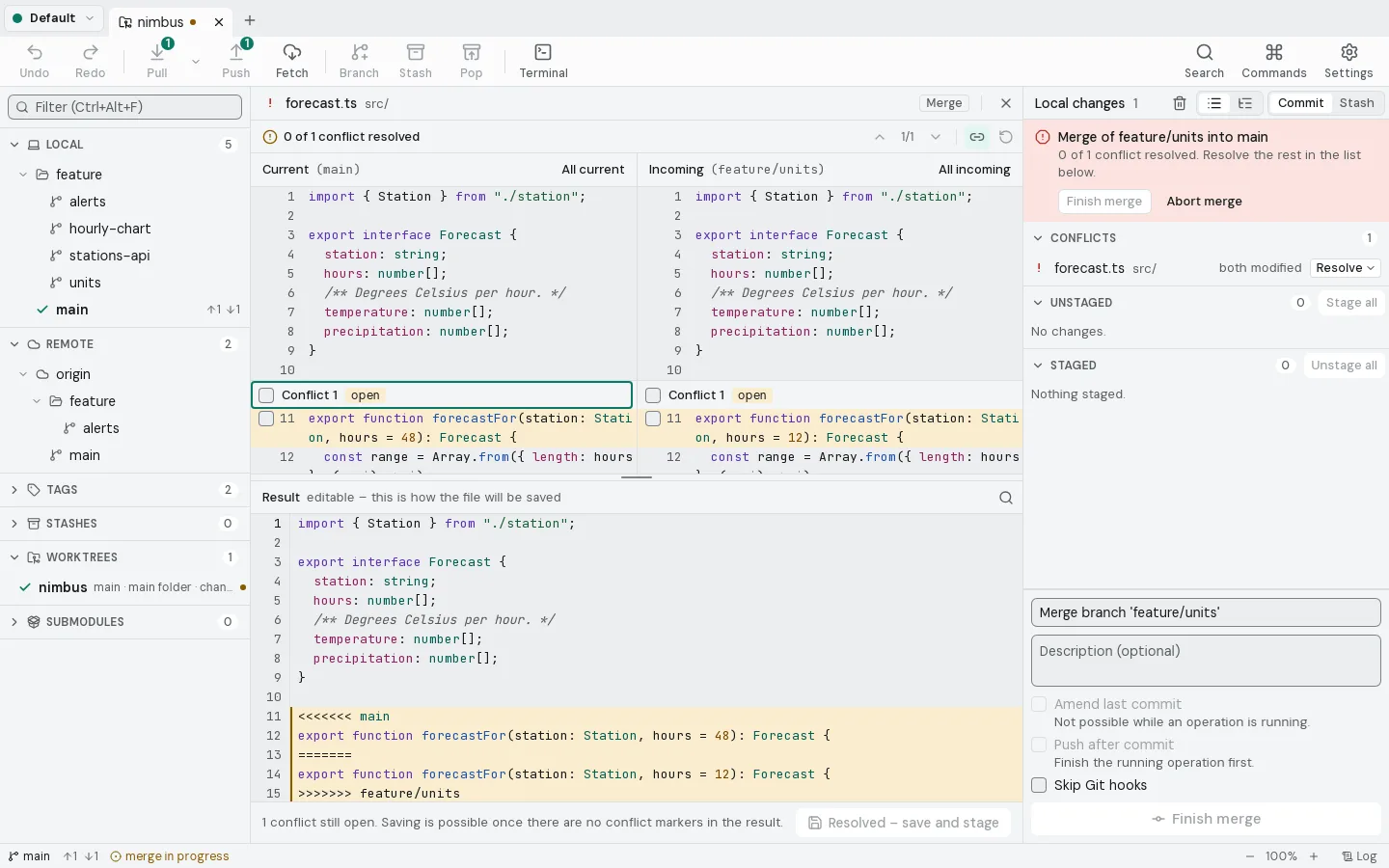
Task: Click the trash icon in Local changes
Action: [x=1179, y=103]
